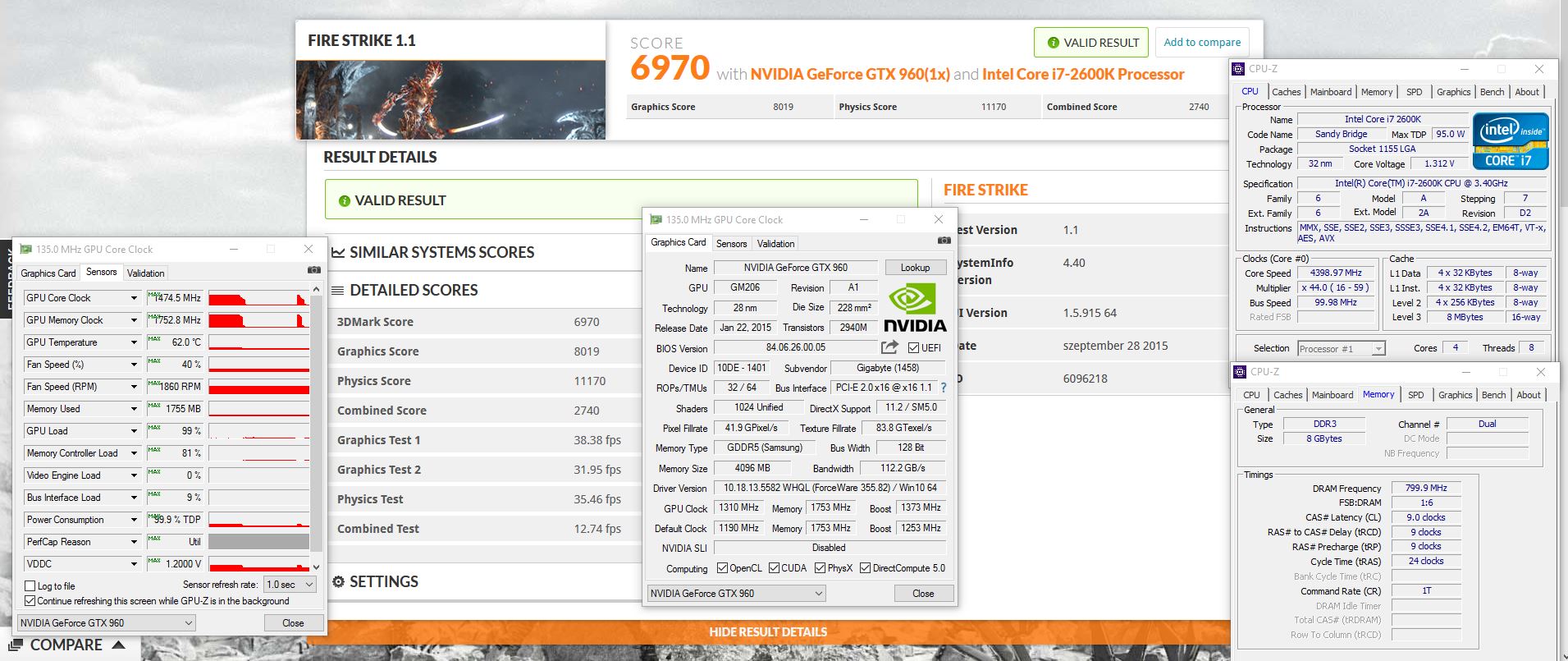Click the Fan Speed (RPM) red graph bar

coord(258,389)
